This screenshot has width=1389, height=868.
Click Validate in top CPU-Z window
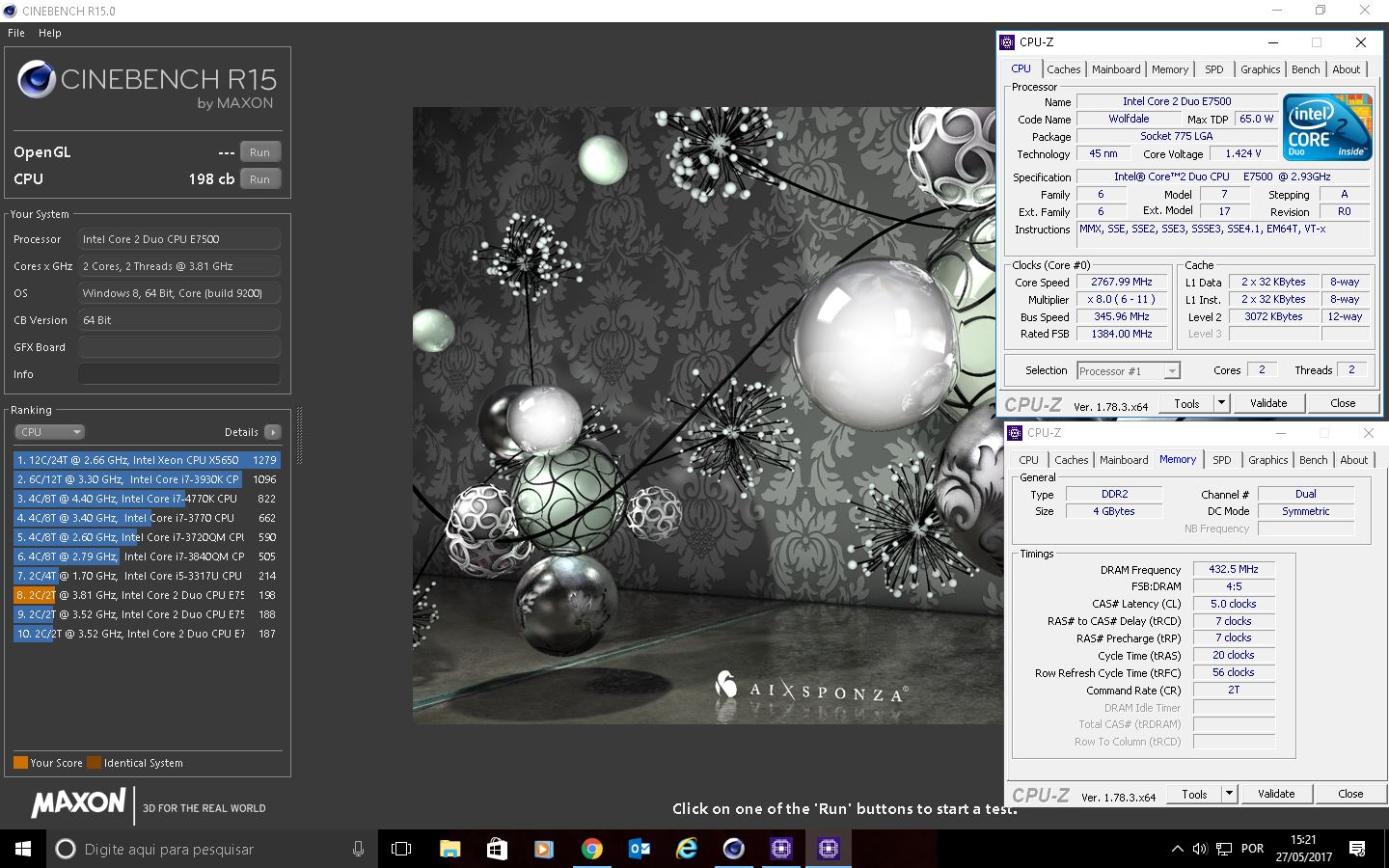1268,403
